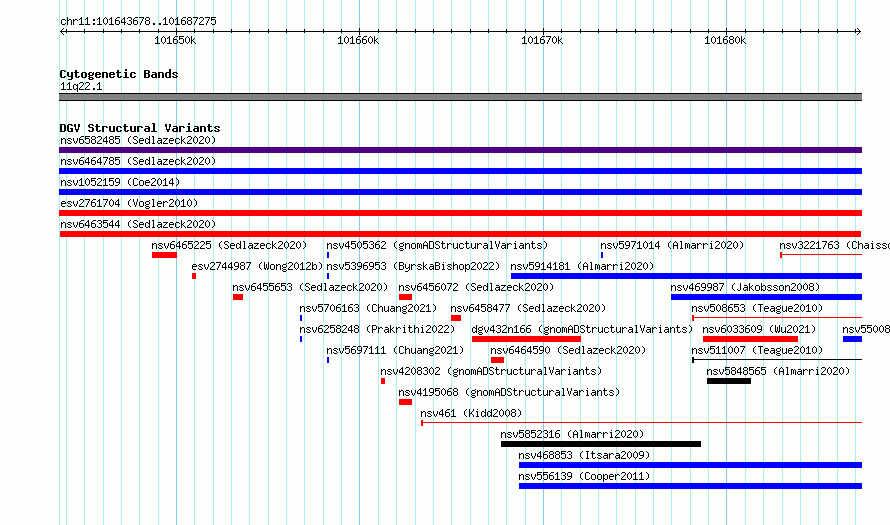This screenshot has width=890, height=525.
Task: Open nsv511007 (Teague2010) label
Action: click(757, 350)
